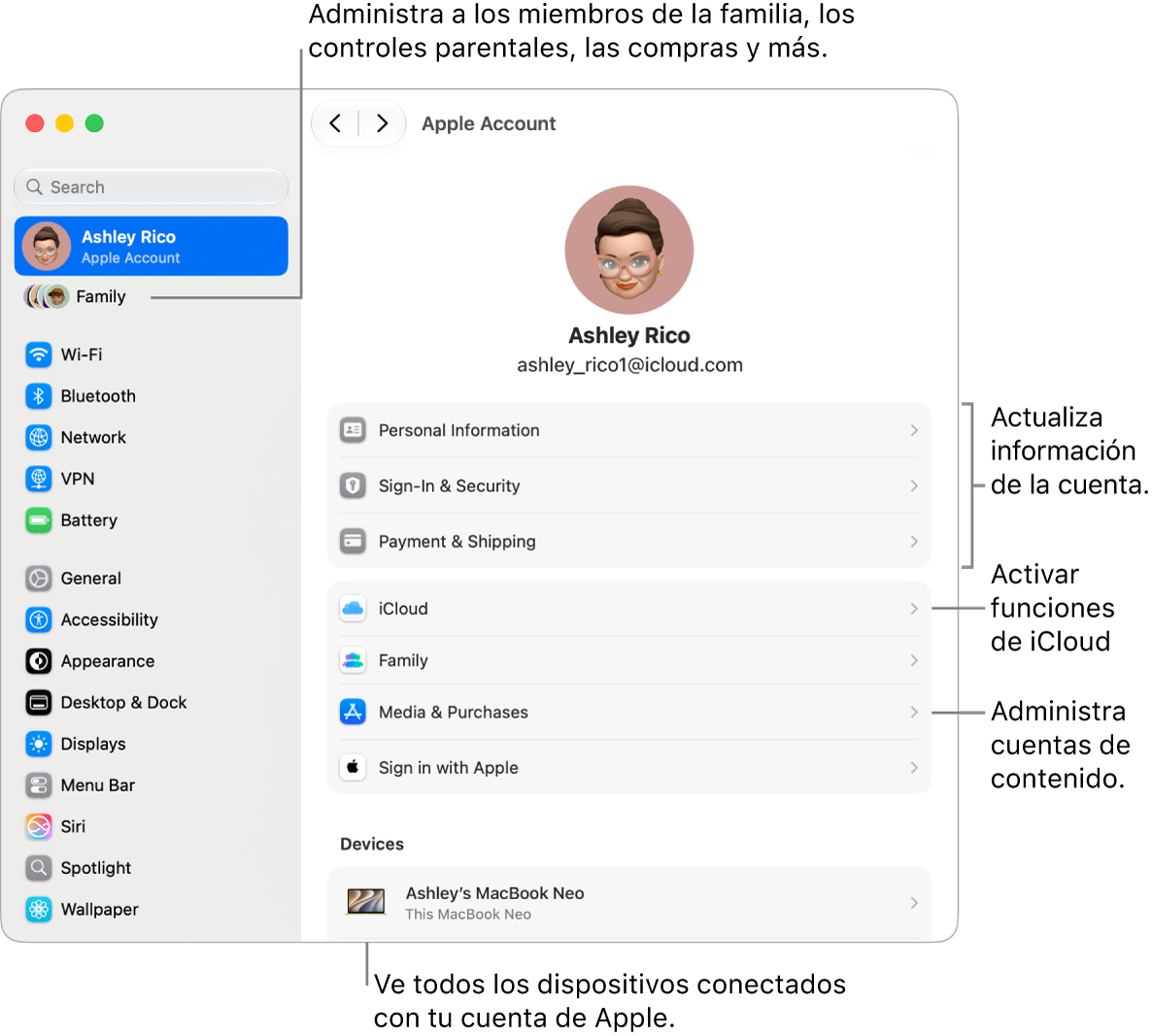Click the Spotlight magnifier icon
This screenshot has width=1152, height=1036.
pyautogui.click(x=39, y=869)
